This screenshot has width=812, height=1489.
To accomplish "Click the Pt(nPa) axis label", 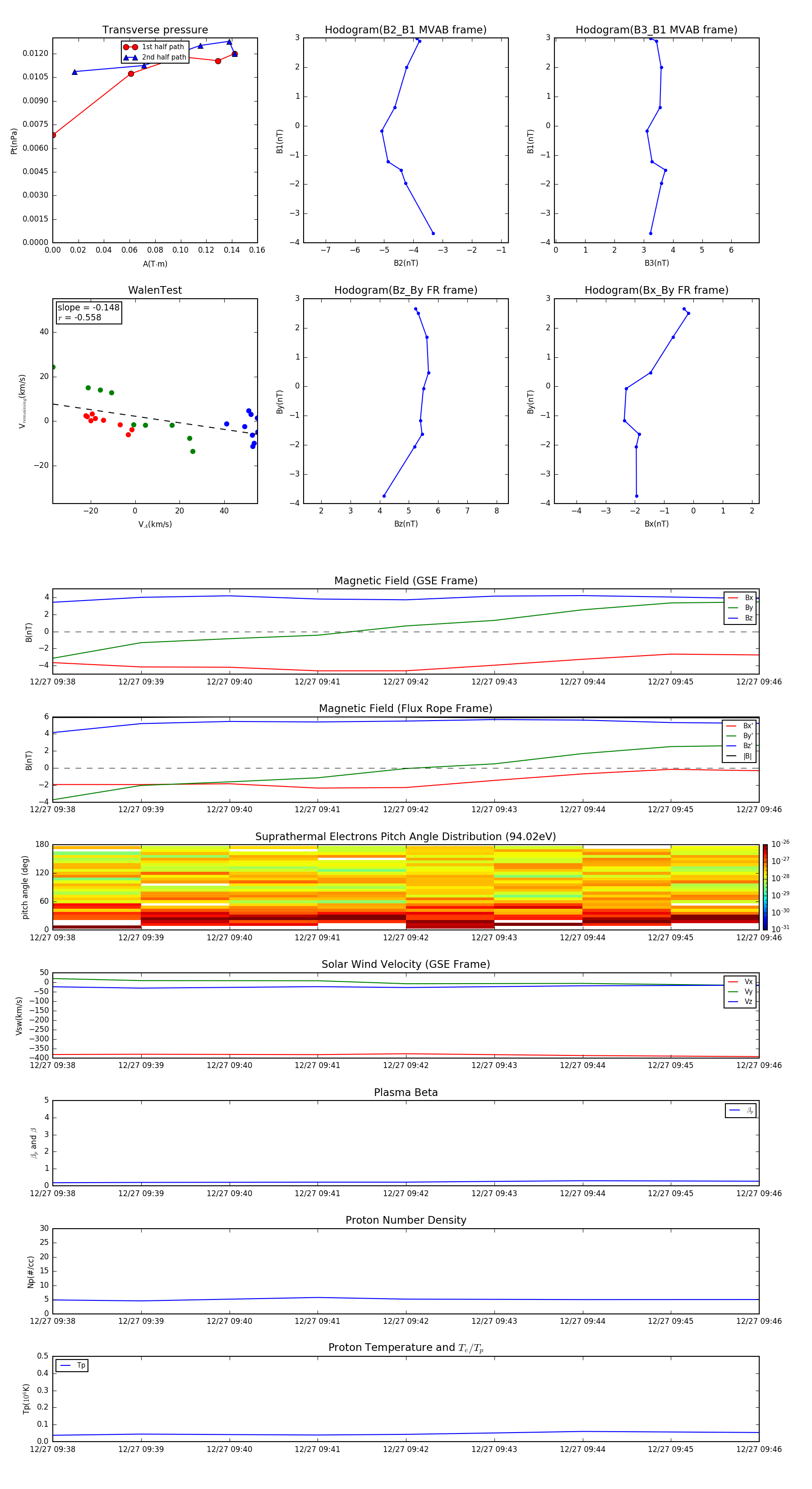I will pos(14,141).
